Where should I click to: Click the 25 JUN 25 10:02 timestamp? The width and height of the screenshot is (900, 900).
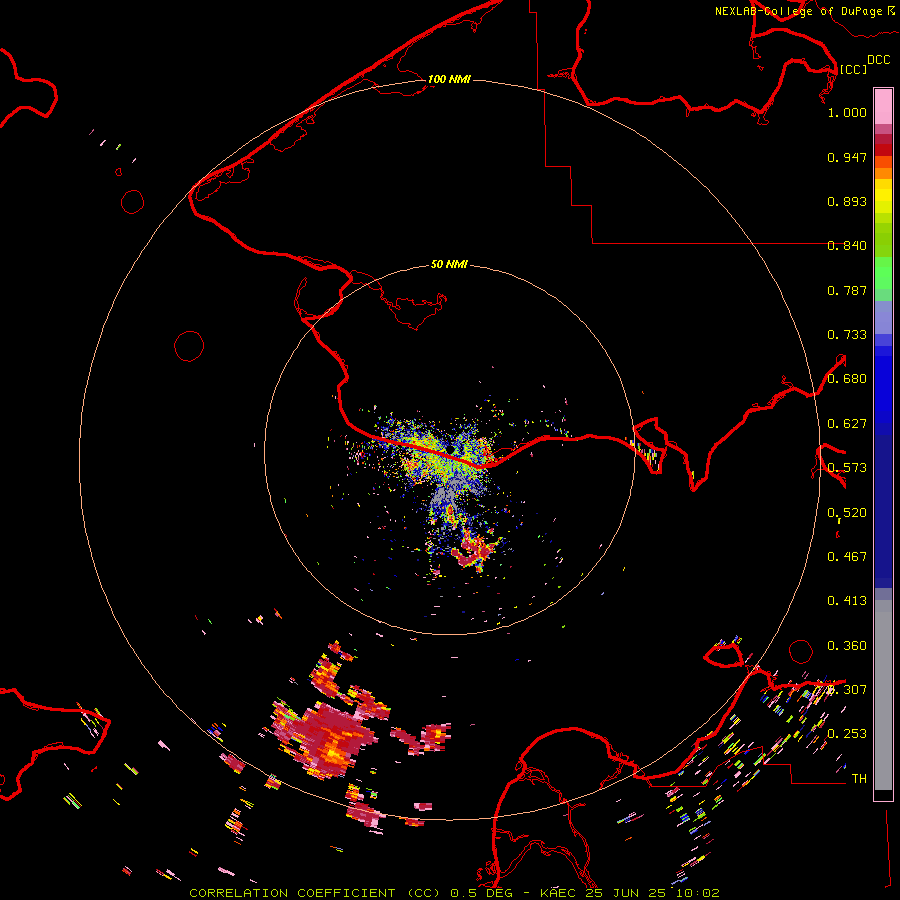[653, 893]
